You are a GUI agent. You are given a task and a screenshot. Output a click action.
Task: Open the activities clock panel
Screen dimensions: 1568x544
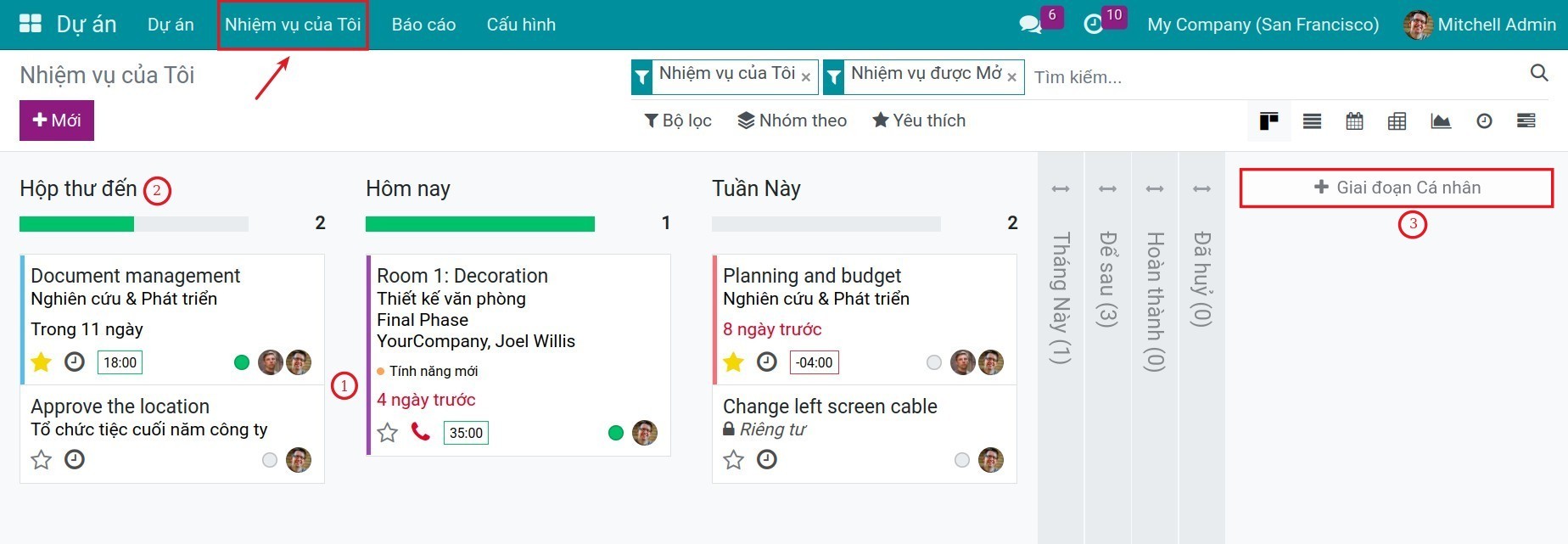click(1095, 24)
